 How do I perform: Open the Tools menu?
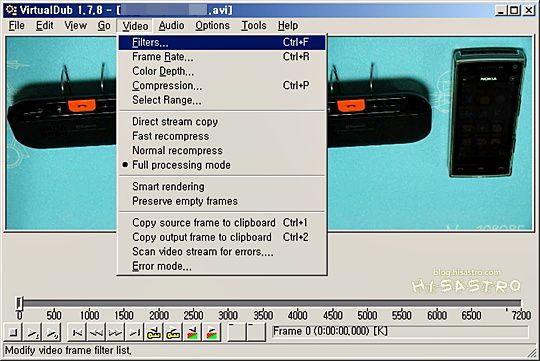(x=254, y=26)
